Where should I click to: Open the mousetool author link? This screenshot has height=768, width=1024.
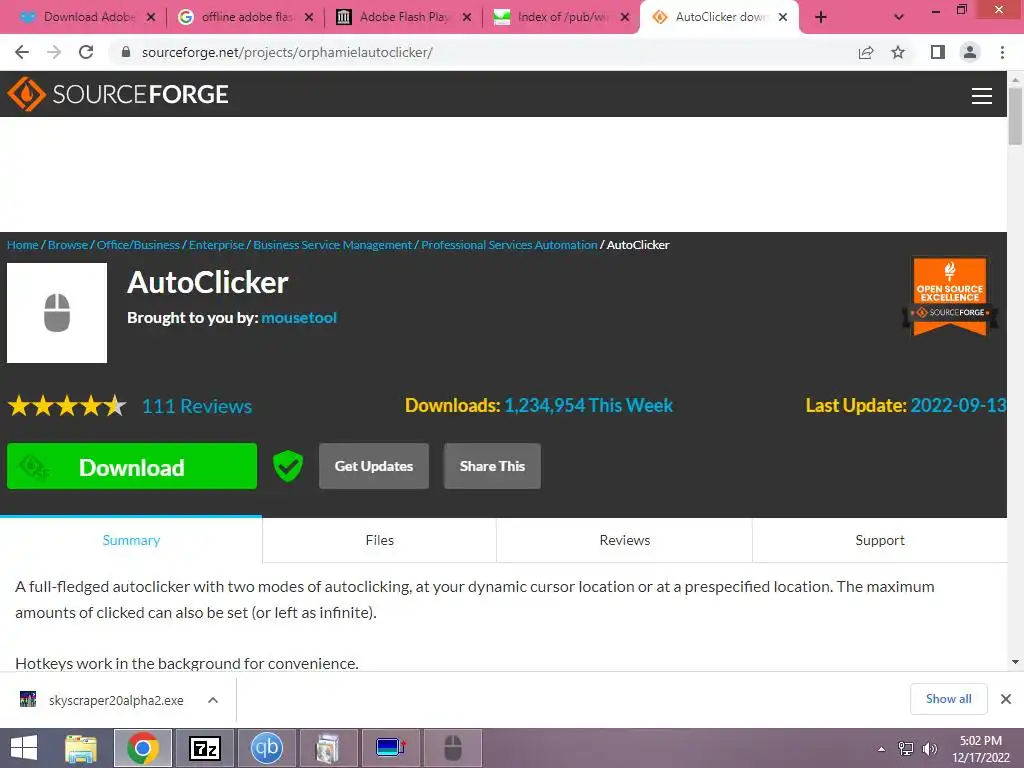(x=299, y=317)
